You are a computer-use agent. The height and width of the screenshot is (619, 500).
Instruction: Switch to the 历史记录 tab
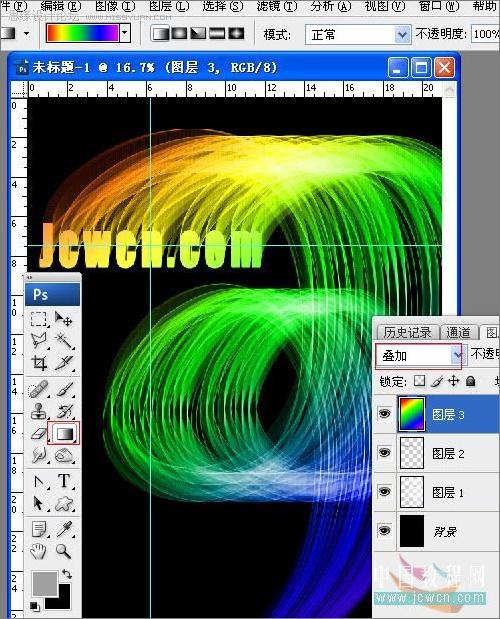pyautogui.click(x=407, y=332)
